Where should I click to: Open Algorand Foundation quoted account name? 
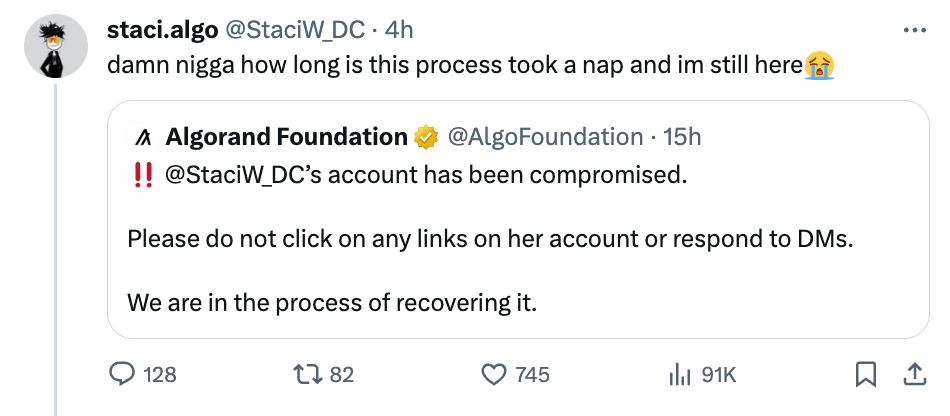click(x=286, y=136)
